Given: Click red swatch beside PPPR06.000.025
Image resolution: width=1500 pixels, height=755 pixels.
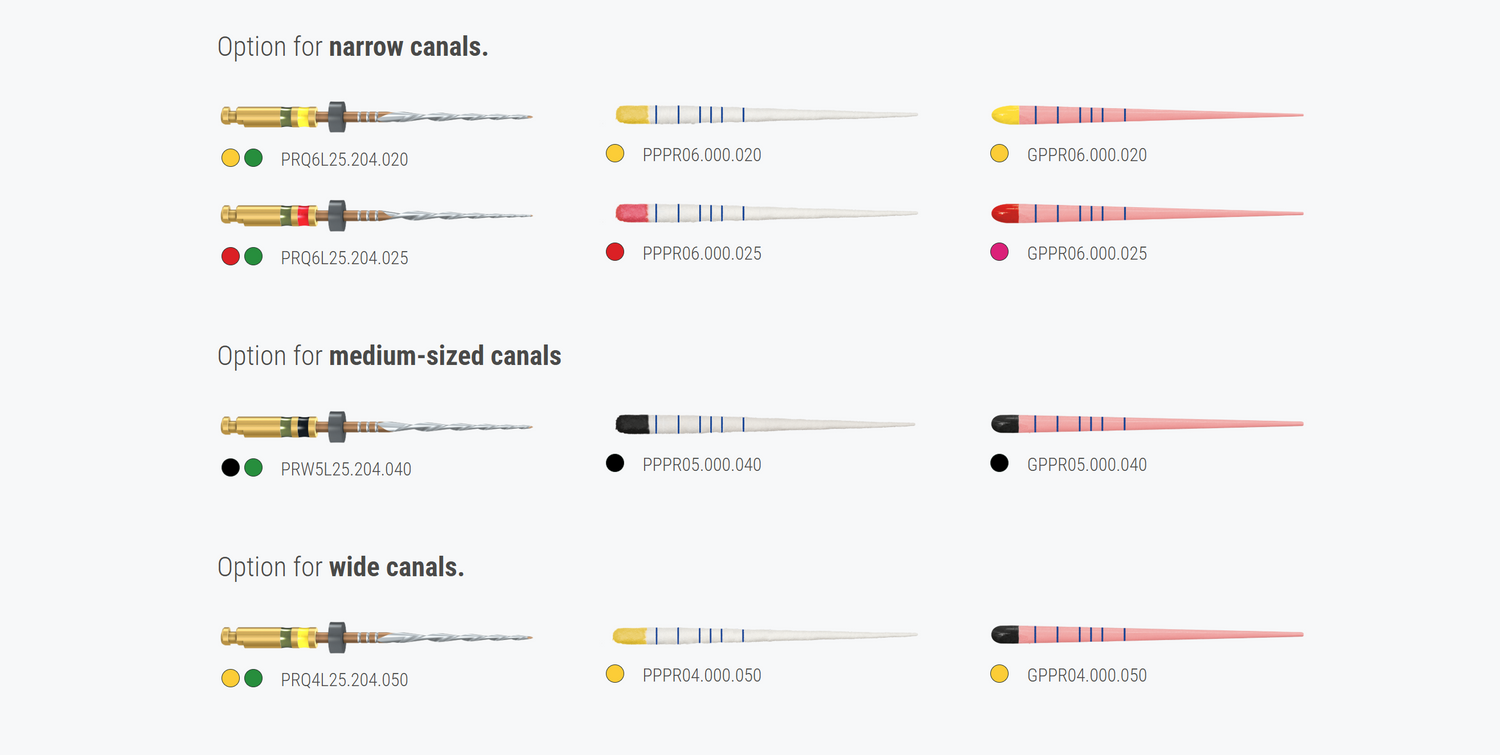Looking at the screenshot, I should pos(615,252).
